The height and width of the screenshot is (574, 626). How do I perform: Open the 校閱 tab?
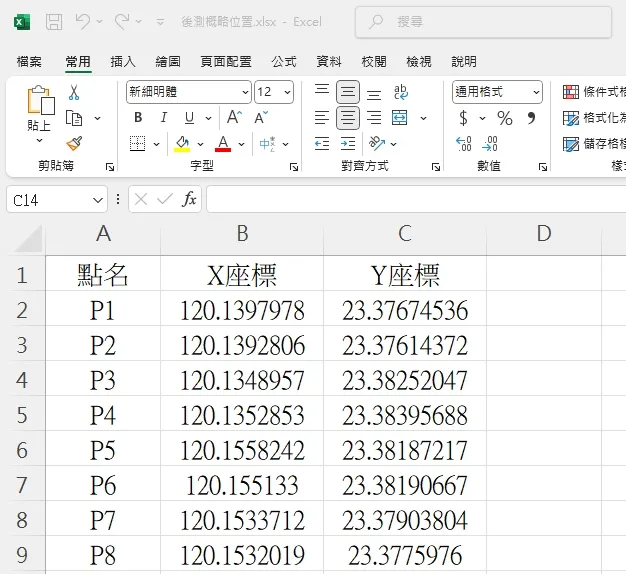click(374, 61)
